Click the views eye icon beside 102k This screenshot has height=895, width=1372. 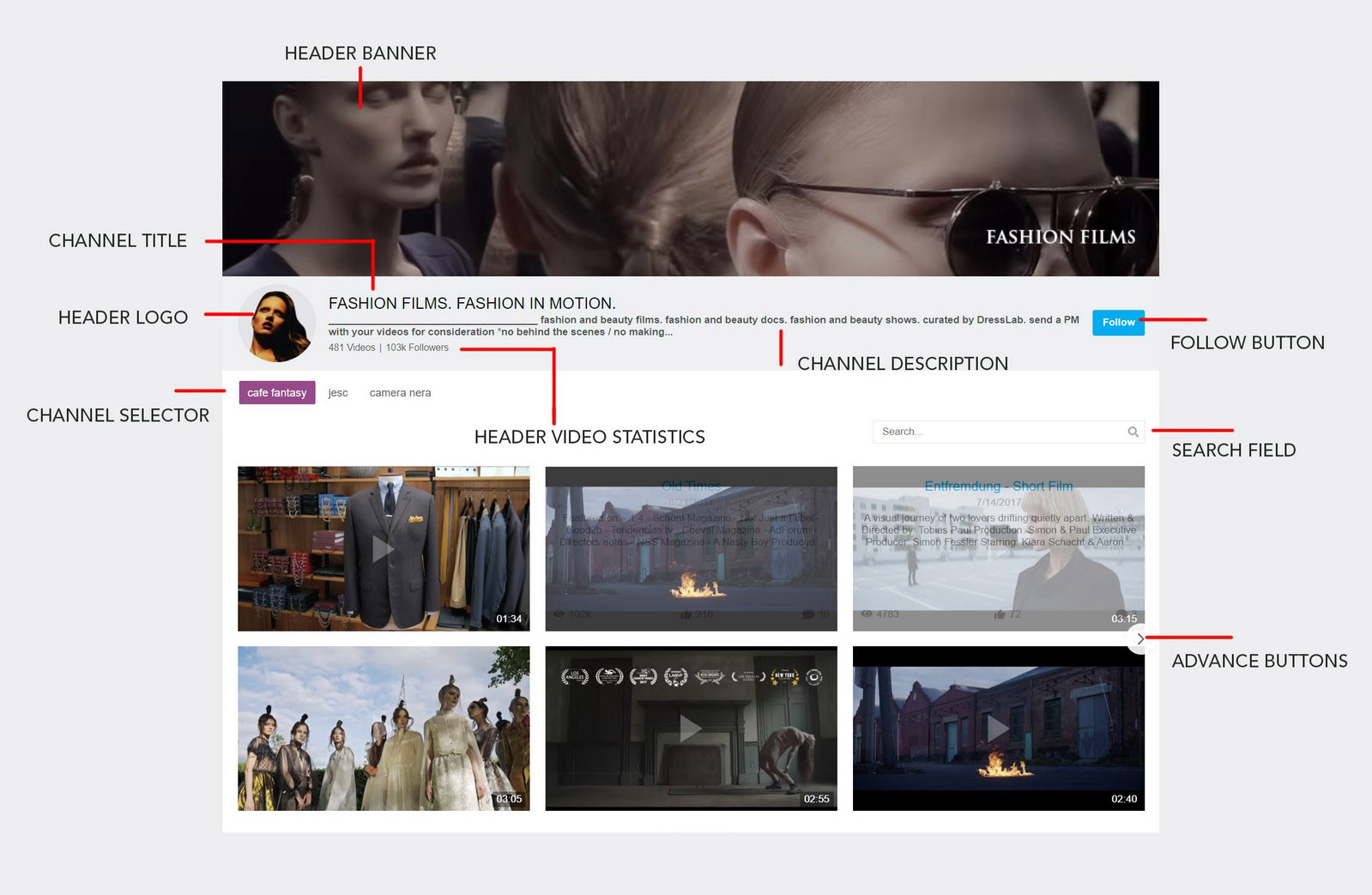coord(559,614)
